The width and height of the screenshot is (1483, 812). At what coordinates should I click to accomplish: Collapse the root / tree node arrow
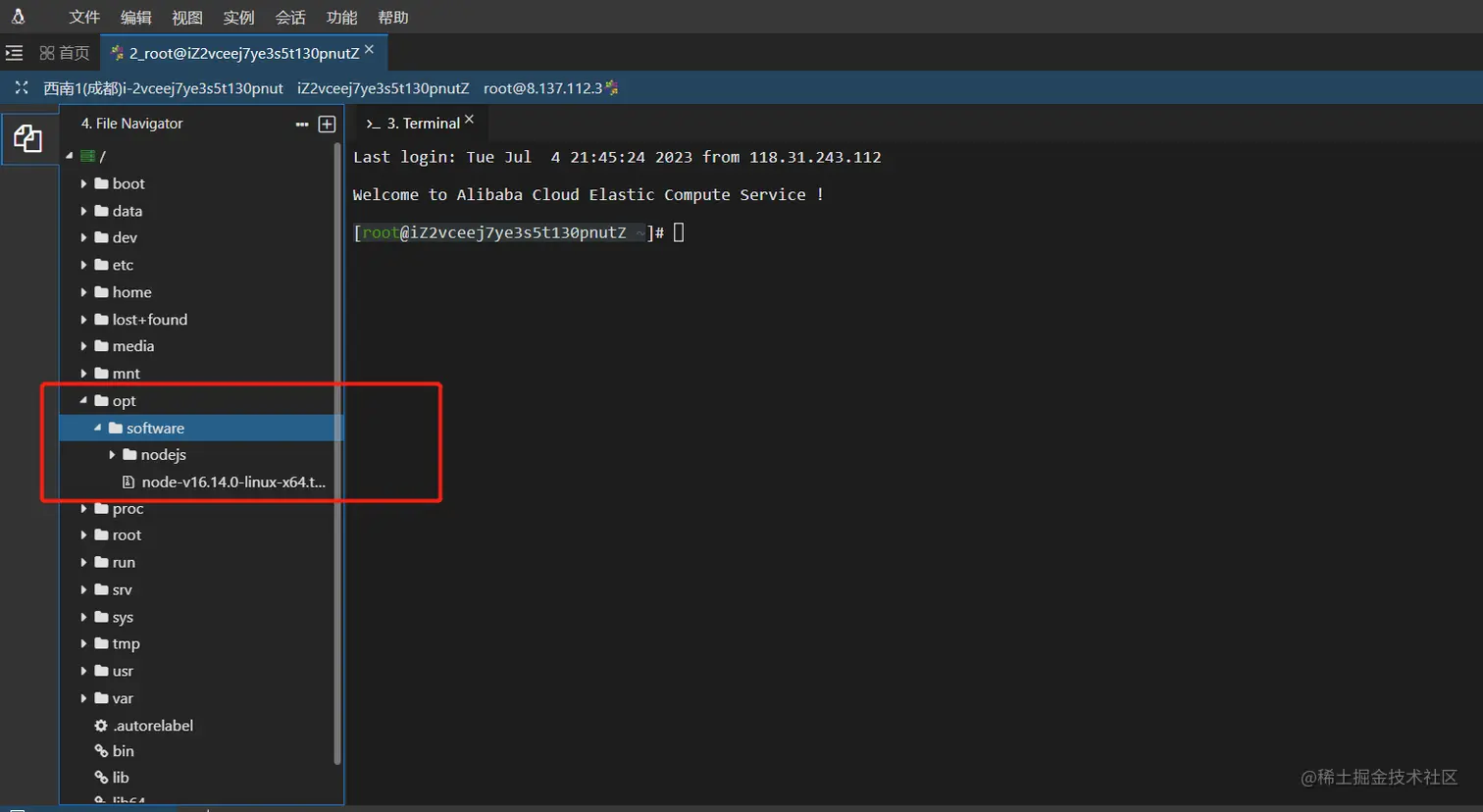coord(70,156)
